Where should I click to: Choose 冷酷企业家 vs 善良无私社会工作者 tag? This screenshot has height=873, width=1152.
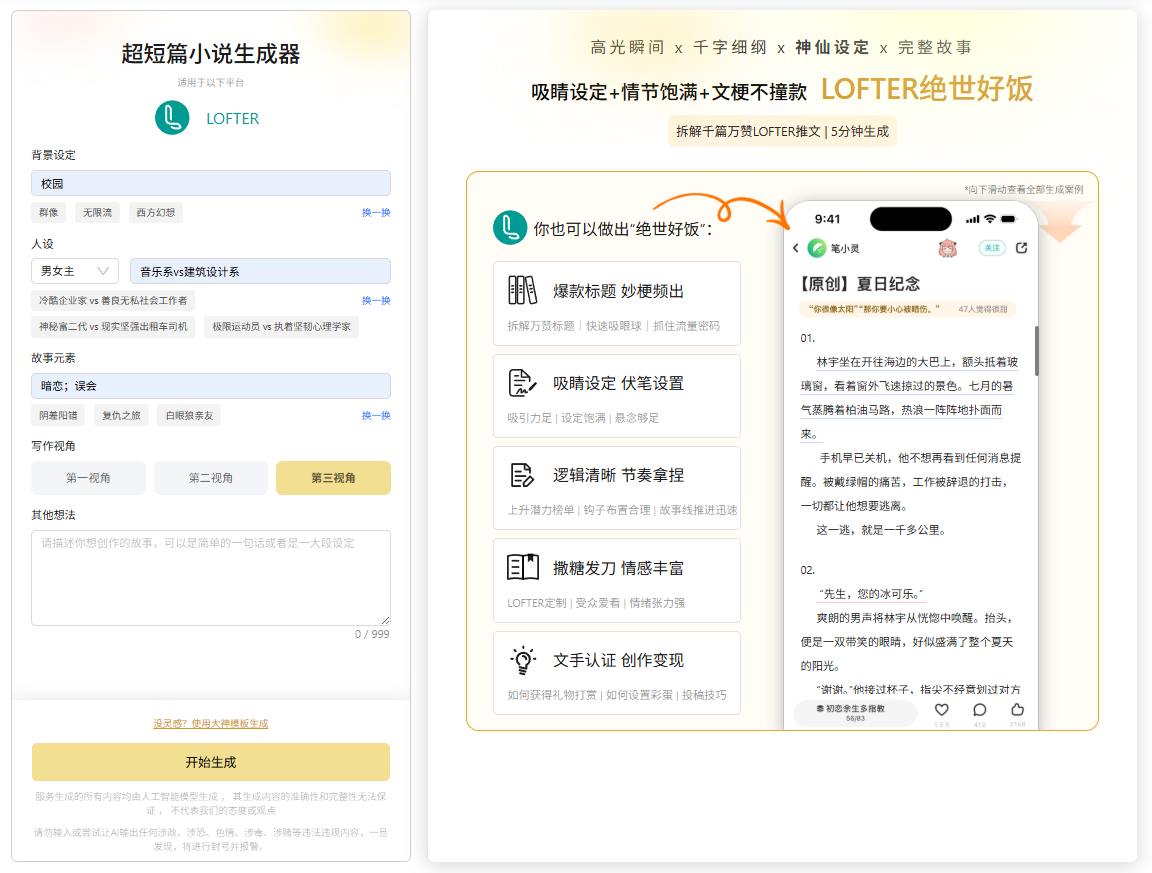[113, 301]
